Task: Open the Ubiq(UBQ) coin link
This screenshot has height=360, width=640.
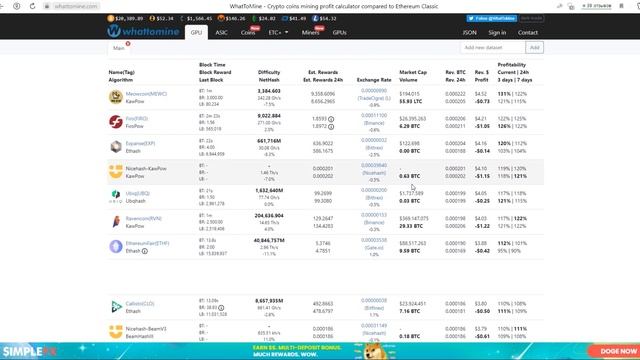Action: pos(138,193)
